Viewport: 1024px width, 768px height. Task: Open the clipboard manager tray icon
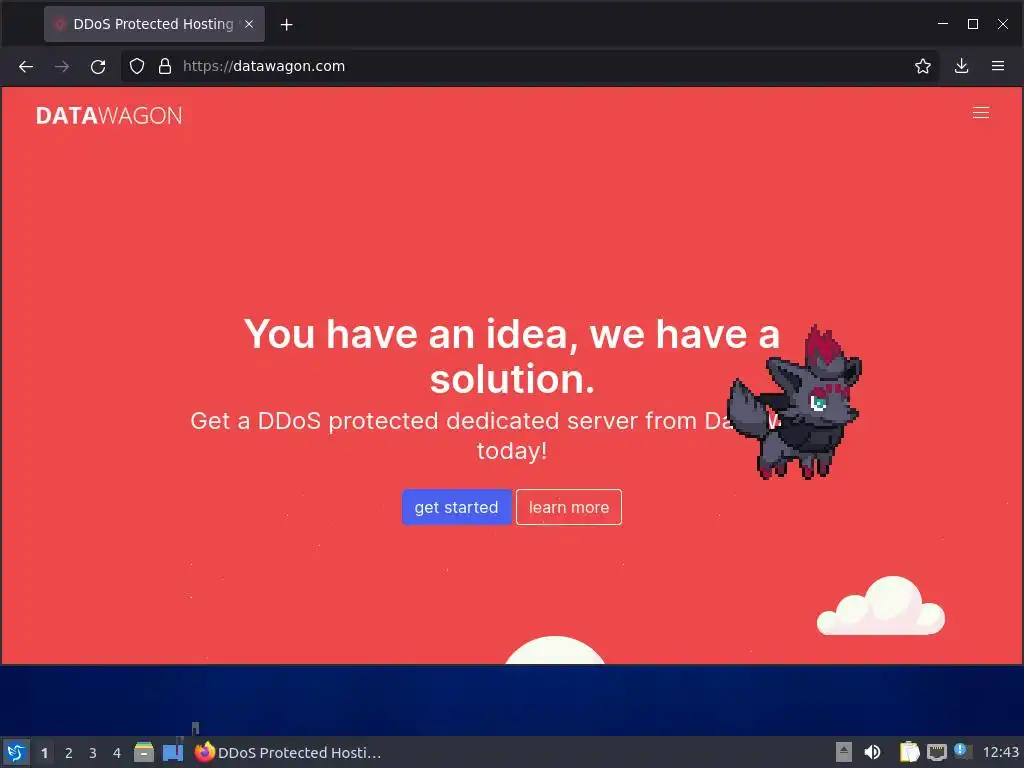click(x=909, y=752)
